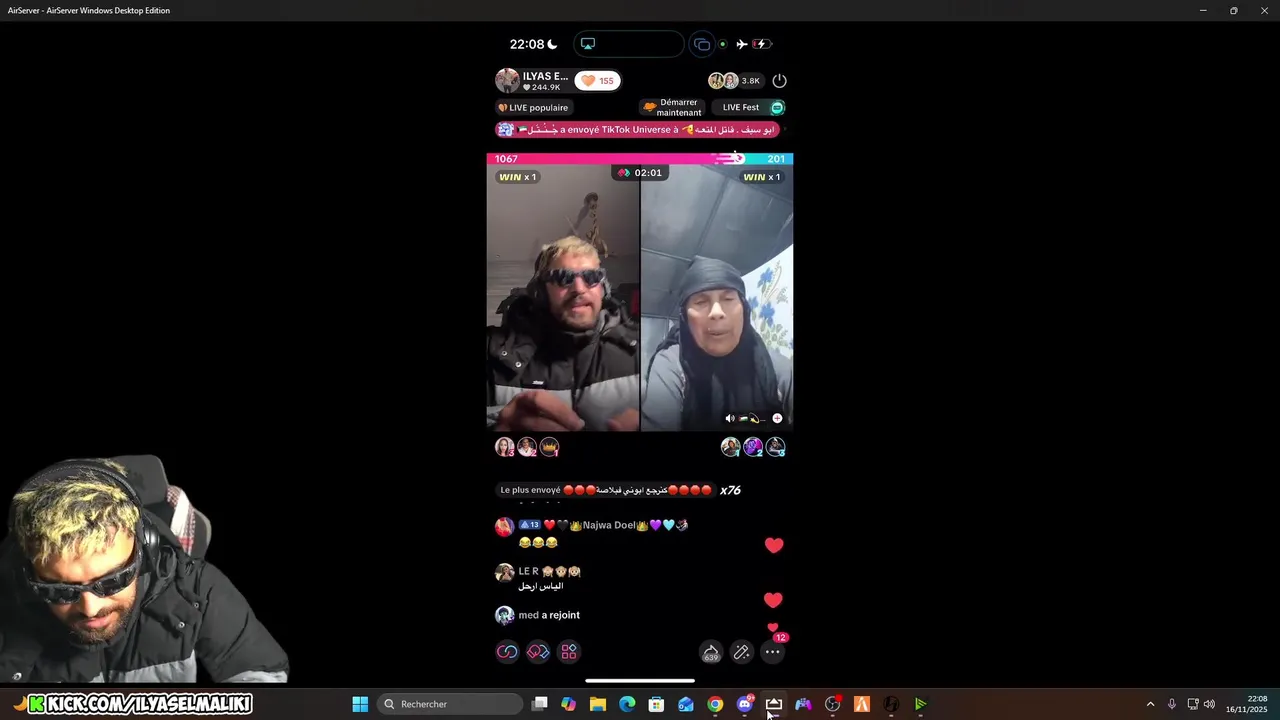Launch Copilot from the taskbar
Image resolution: width=1280 pixels, height=720 pixels.
point(569,704)
